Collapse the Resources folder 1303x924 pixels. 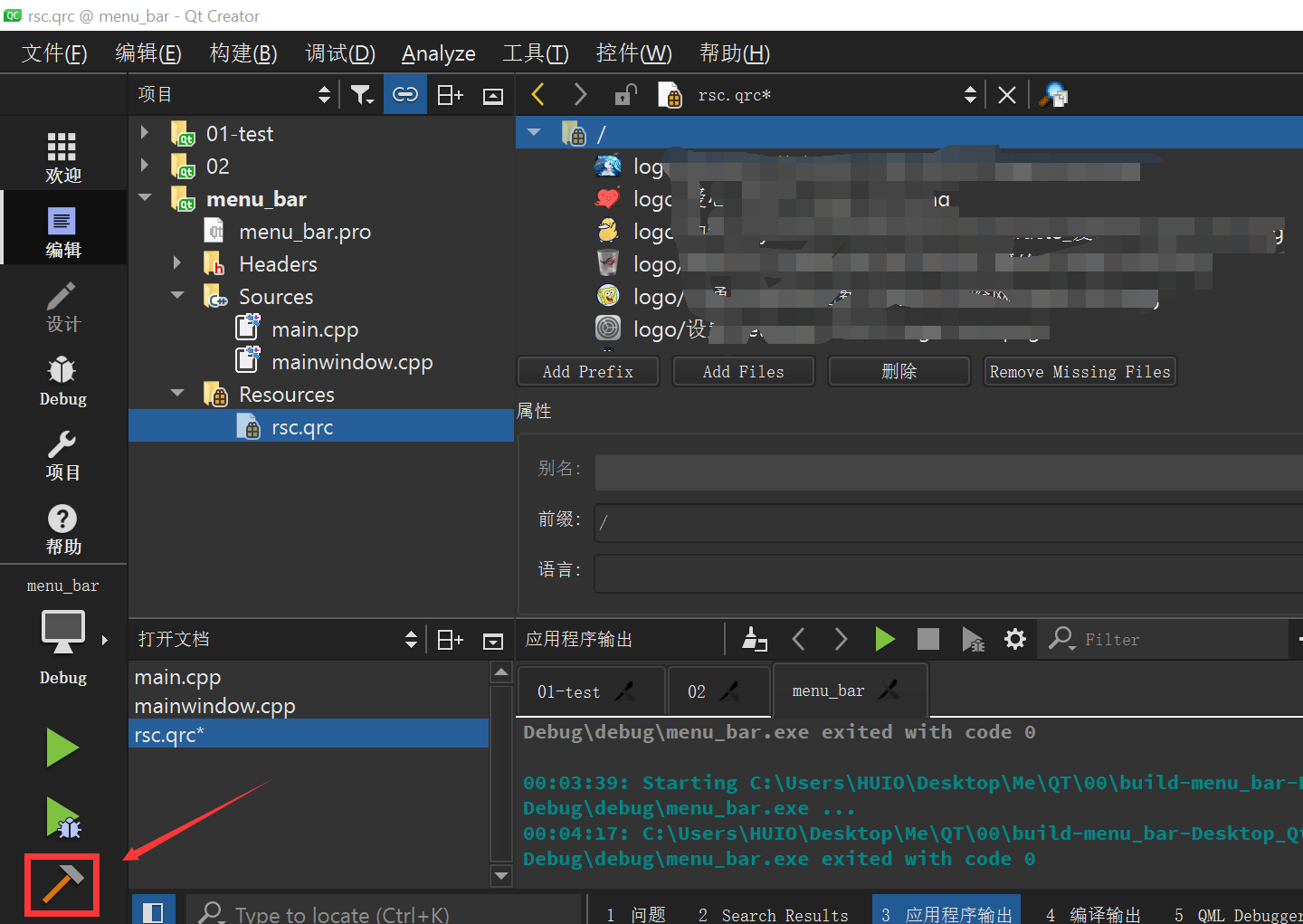click(177, 393)
